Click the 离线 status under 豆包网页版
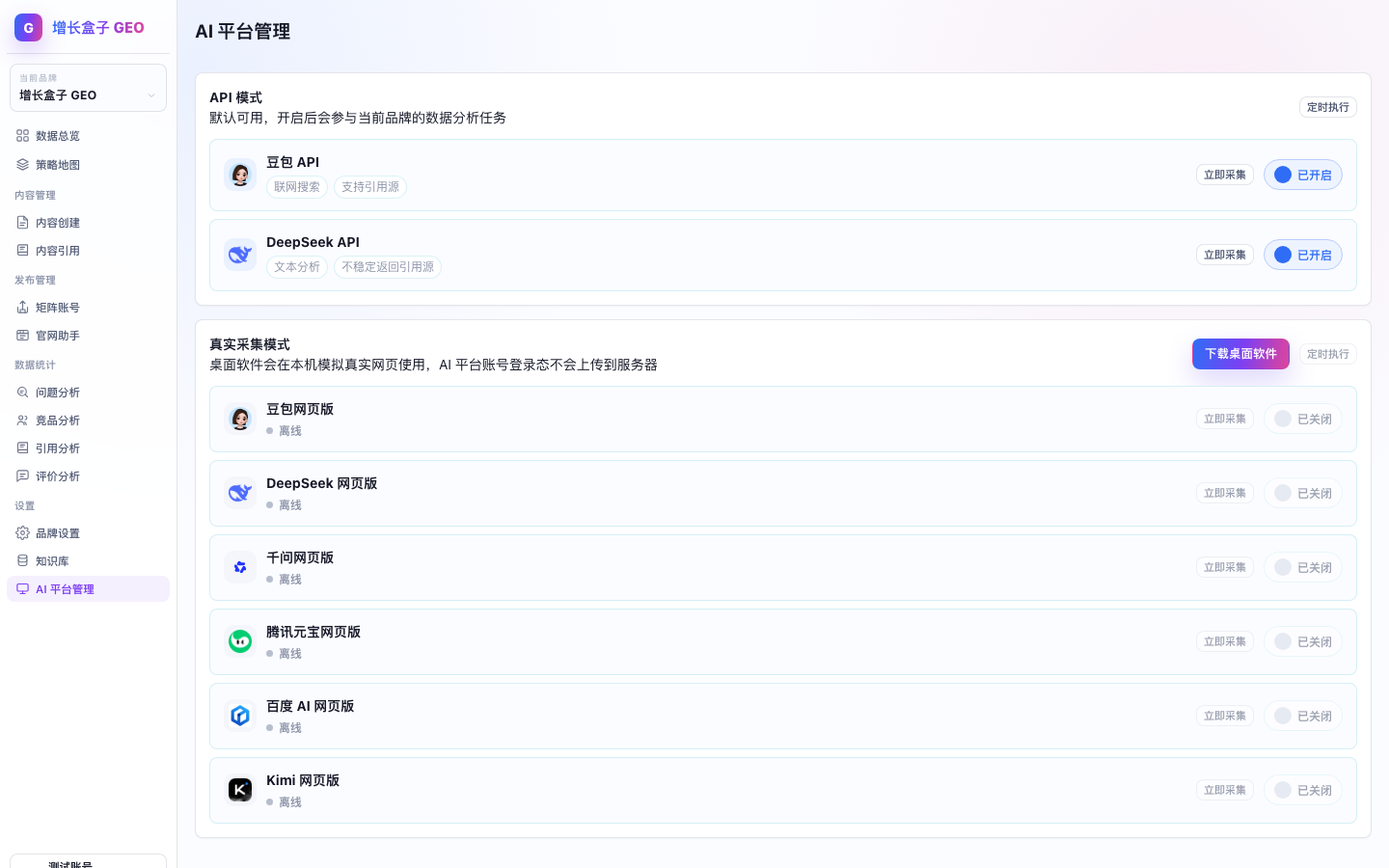1389x868 pixels. [x=285, y=431]
